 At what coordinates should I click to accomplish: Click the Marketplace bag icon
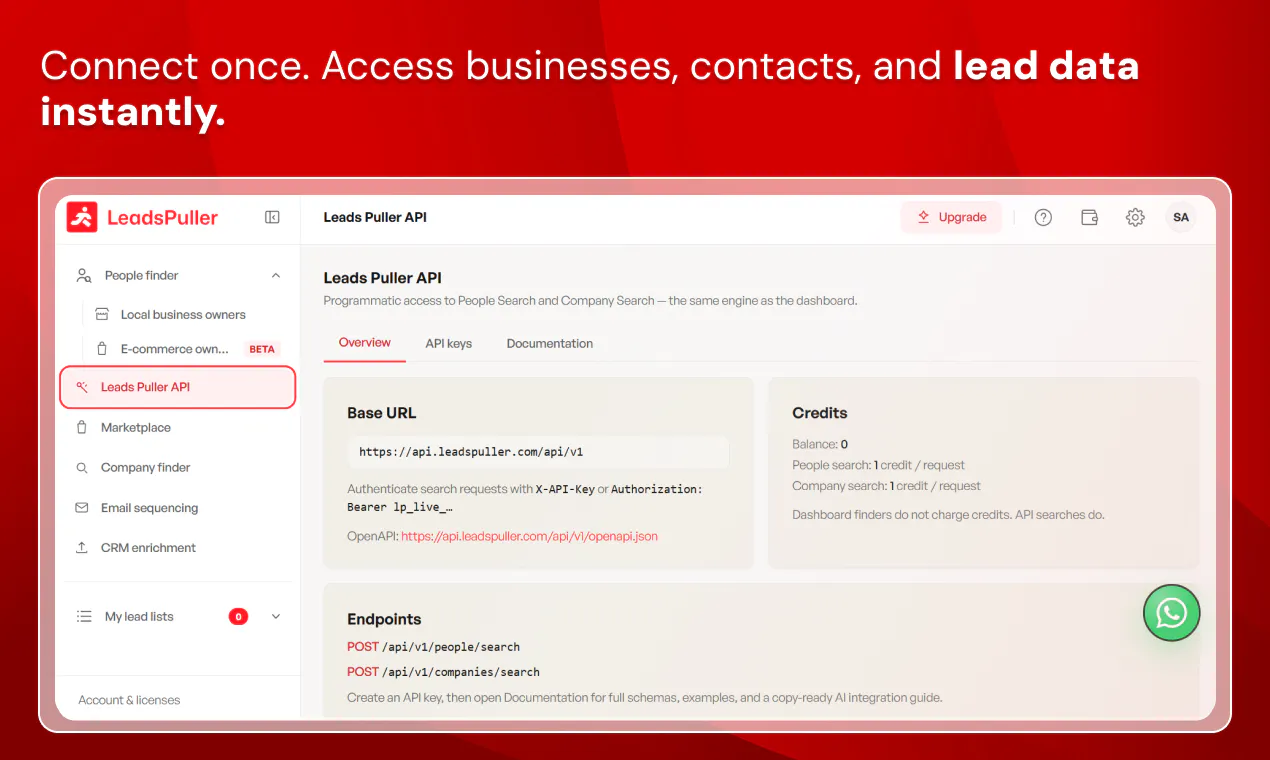pos(82,427)
